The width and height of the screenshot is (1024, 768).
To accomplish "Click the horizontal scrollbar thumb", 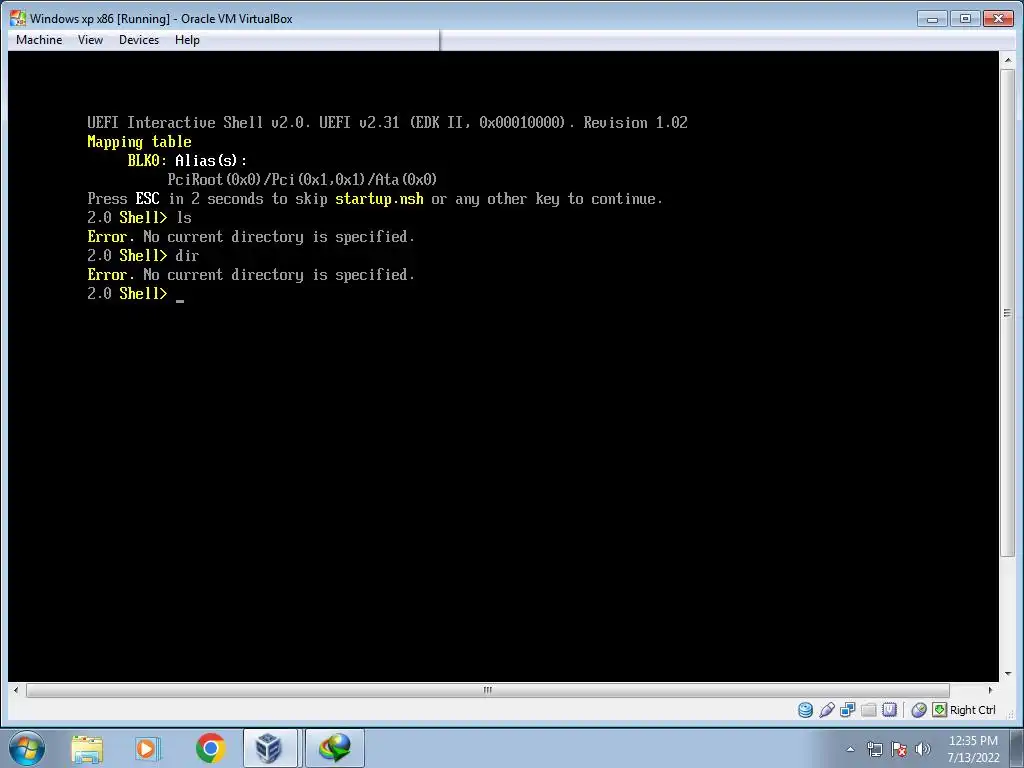I will [x=487, y=690].
